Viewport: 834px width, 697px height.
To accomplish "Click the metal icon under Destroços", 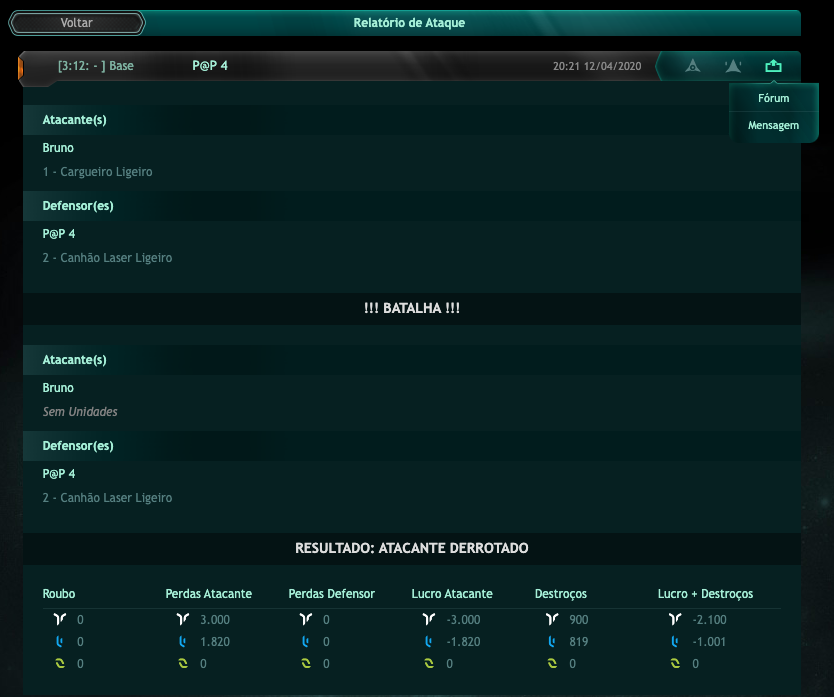I will coord(552,619).
